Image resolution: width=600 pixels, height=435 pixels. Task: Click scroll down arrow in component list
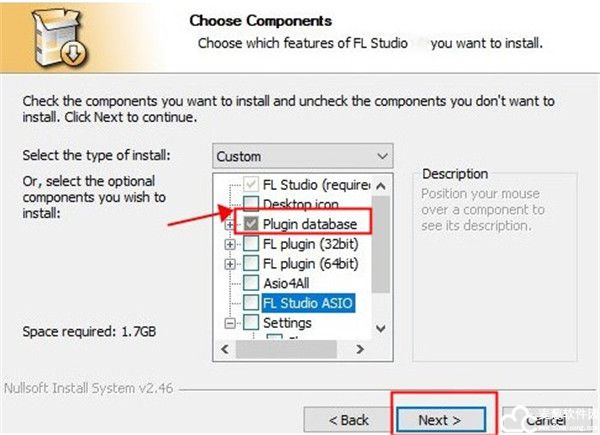coord(381,329)
